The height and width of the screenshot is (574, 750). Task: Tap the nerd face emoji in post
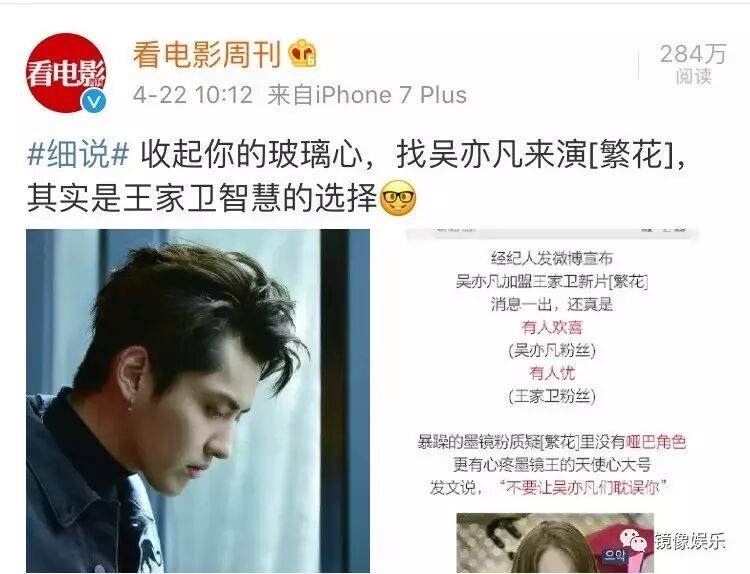click(397, 198)
